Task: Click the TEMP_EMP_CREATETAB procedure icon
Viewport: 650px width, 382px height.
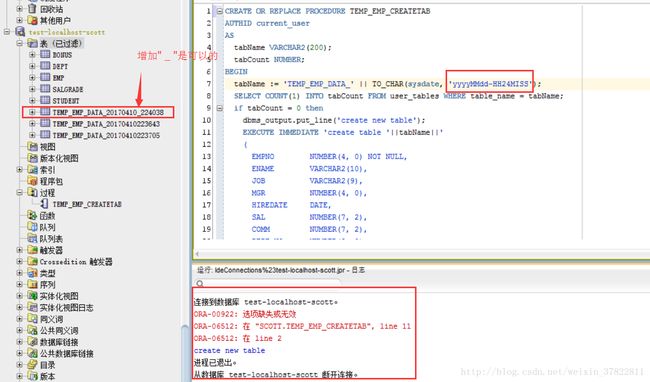Action: click(44, 204)
